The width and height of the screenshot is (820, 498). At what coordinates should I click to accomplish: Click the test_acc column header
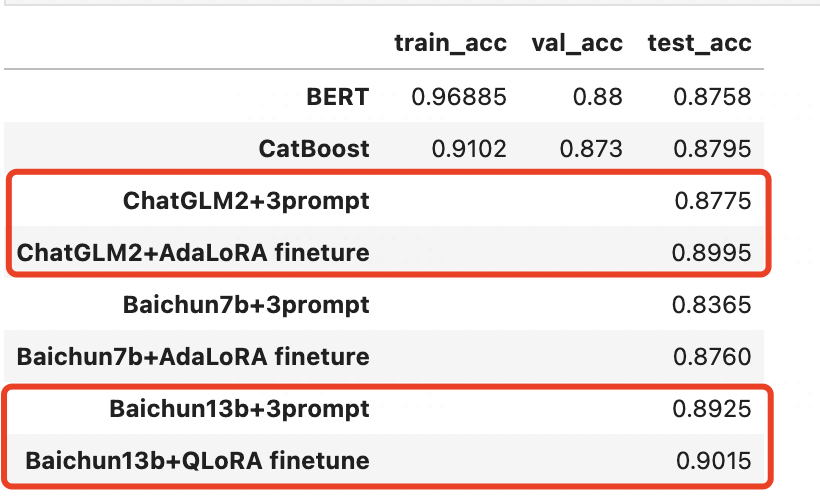[699, 43]
